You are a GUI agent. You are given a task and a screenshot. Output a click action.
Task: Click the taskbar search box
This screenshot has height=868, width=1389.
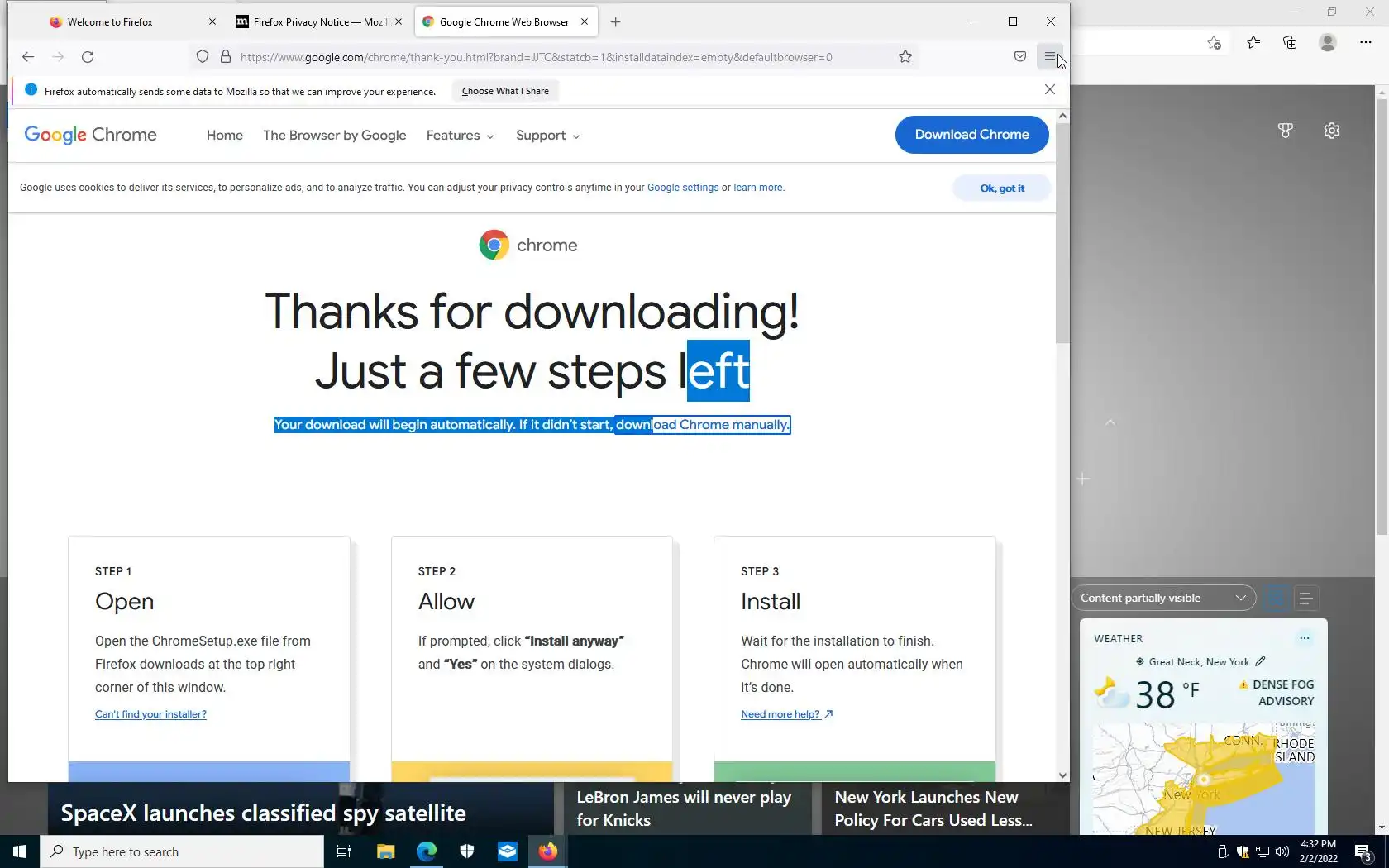click(182, 851)
